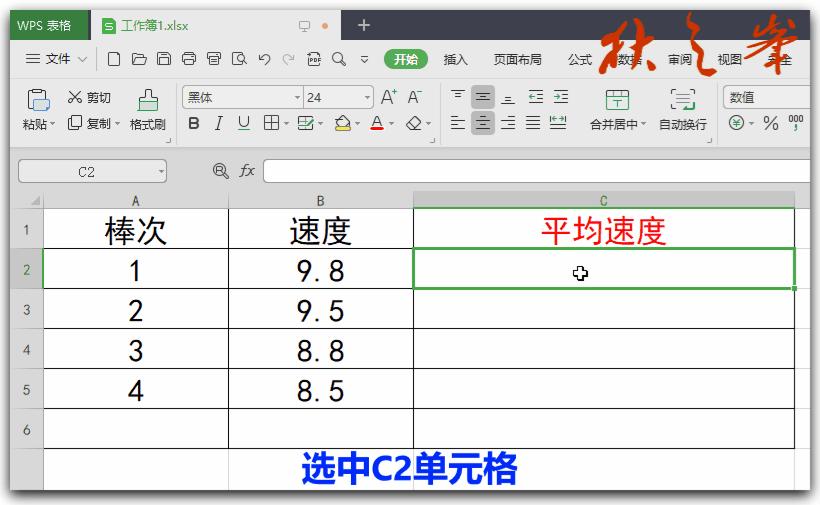Click the eraser clear formatting icon
Viewport: 820px width, 505px height.
(x=414, y=123)
